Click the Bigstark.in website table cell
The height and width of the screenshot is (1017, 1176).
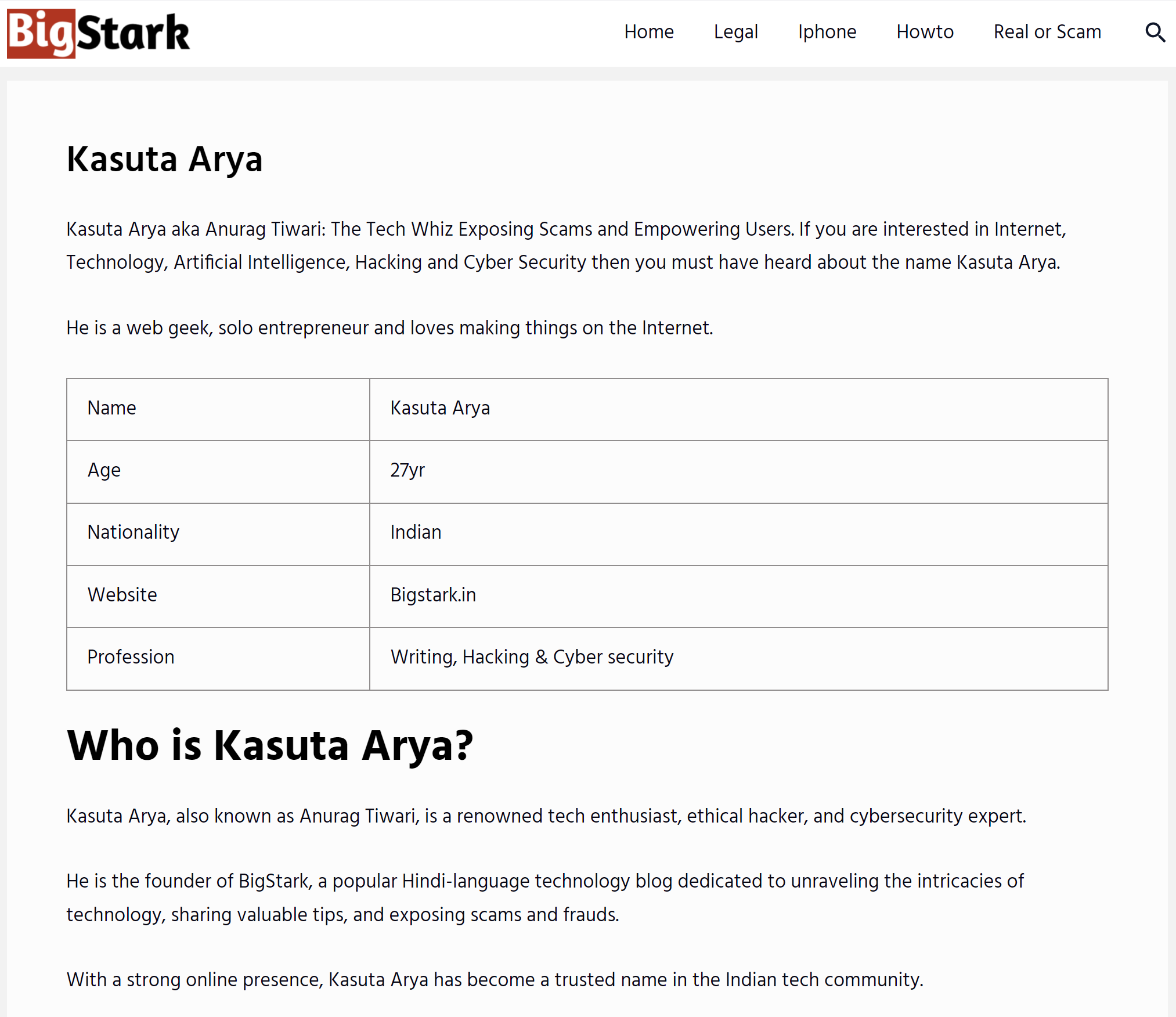(738, 596)
